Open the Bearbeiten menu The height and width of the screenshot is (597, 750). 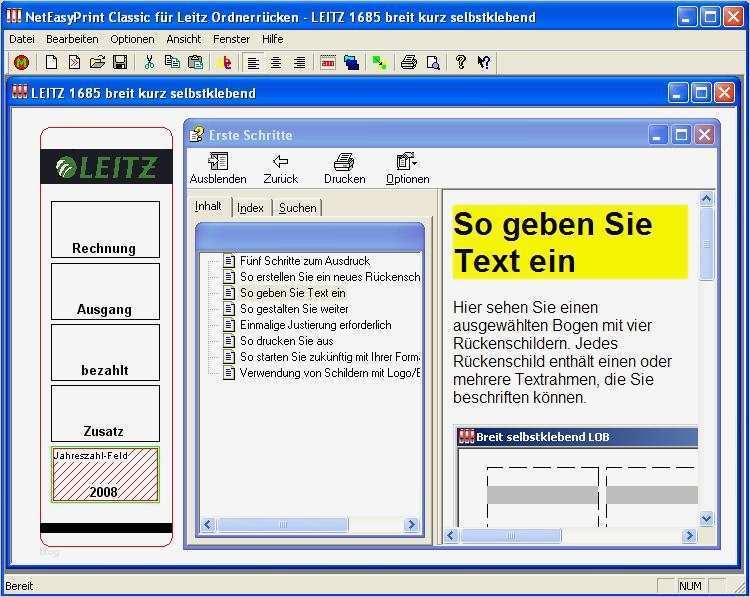[x=72, y=39]
